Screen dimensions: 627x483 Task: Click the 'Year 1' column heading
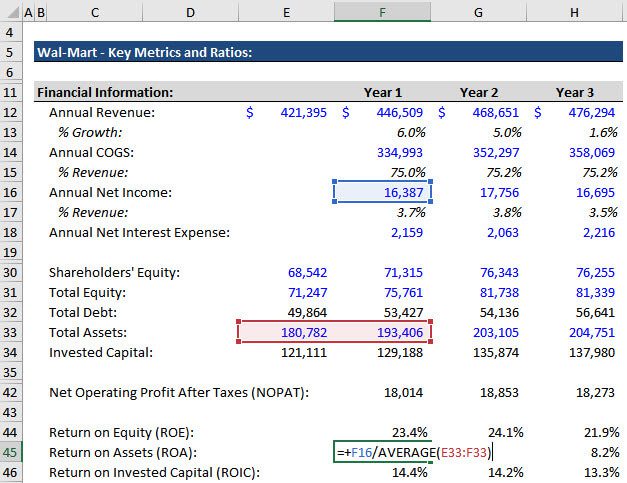(x=382, y=92)
